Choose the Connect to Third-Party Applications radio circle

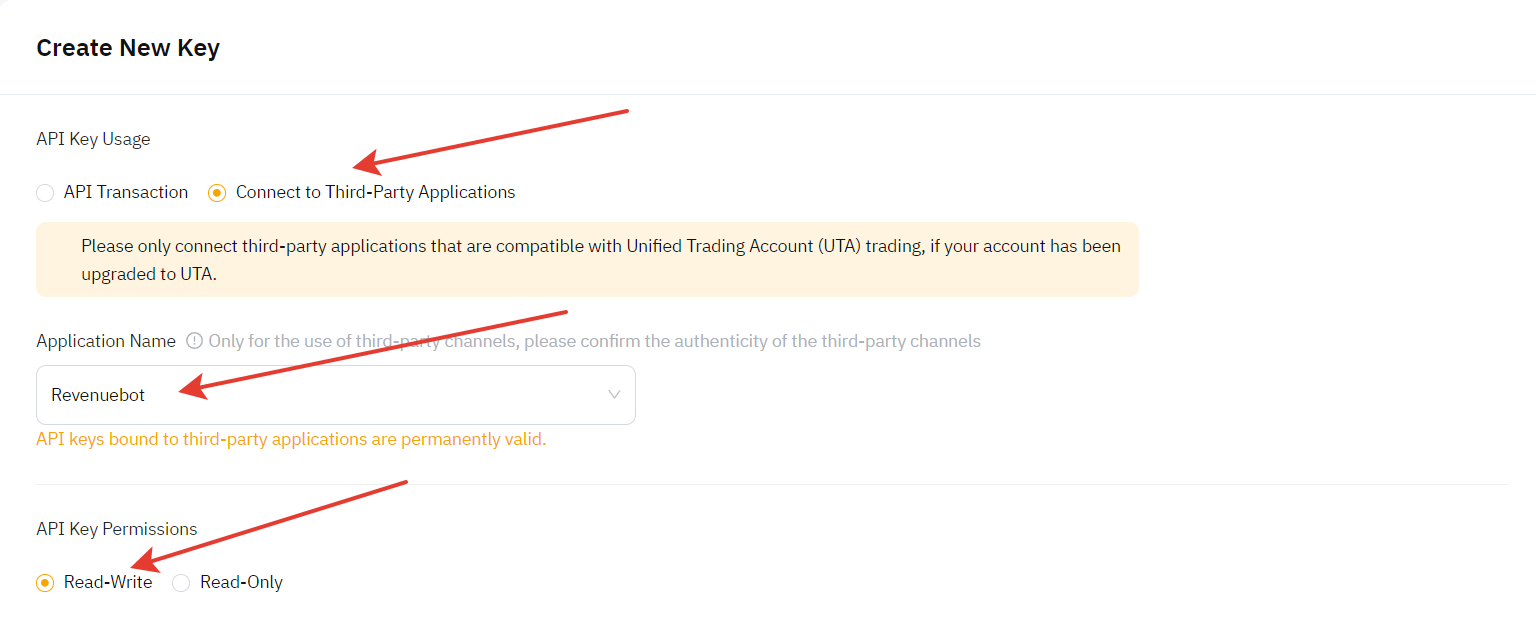tap(217, 193)
